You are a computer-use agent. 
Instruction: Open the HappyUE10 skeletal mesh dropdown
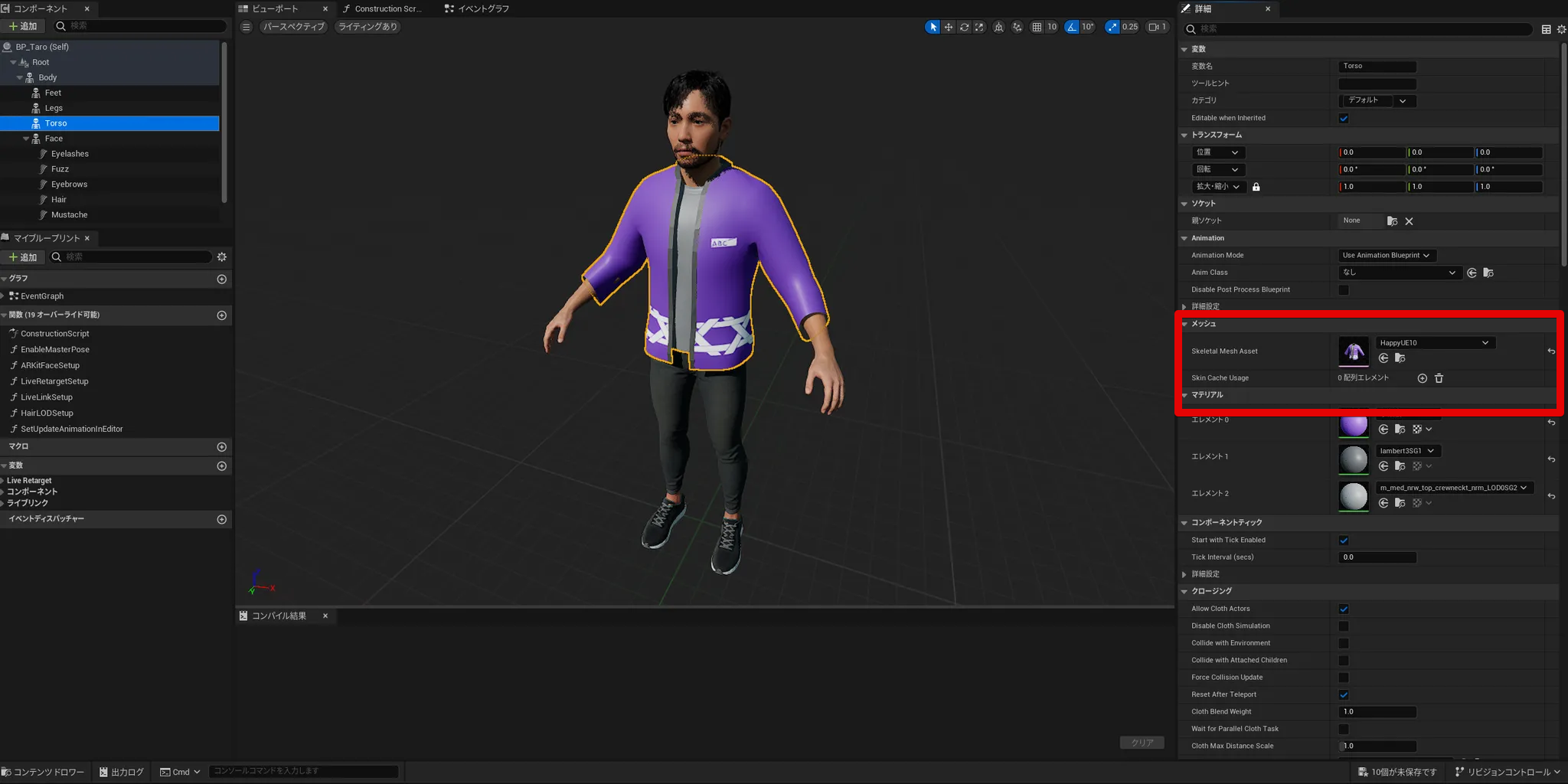(1434, 343)
